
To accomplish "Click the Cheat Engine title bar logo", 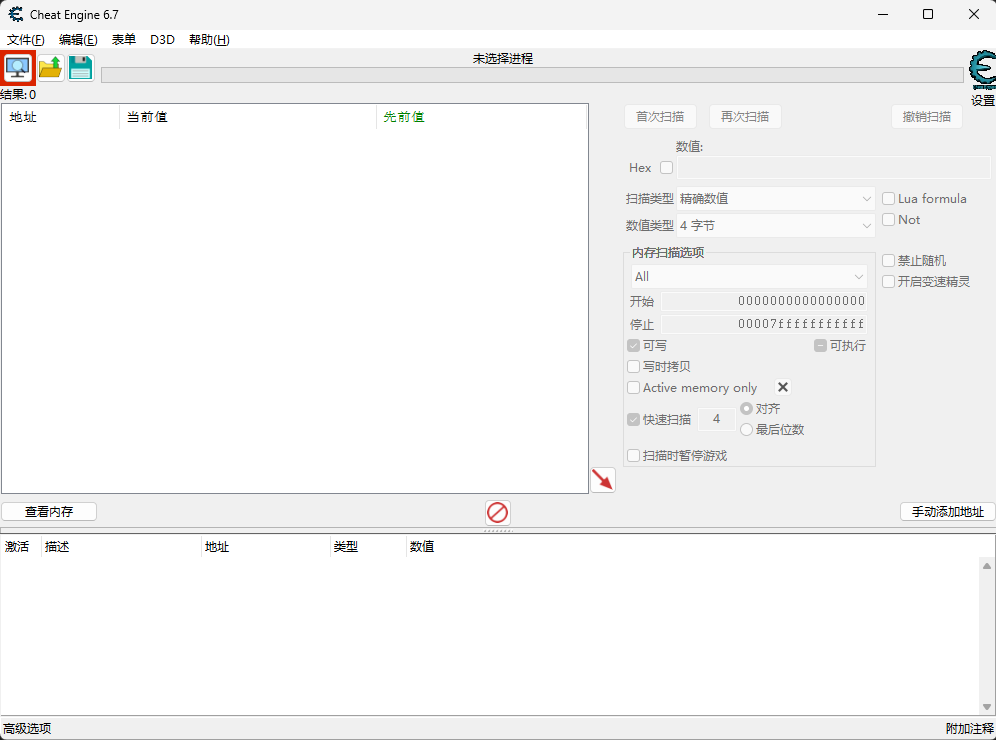I will [15, 14].
